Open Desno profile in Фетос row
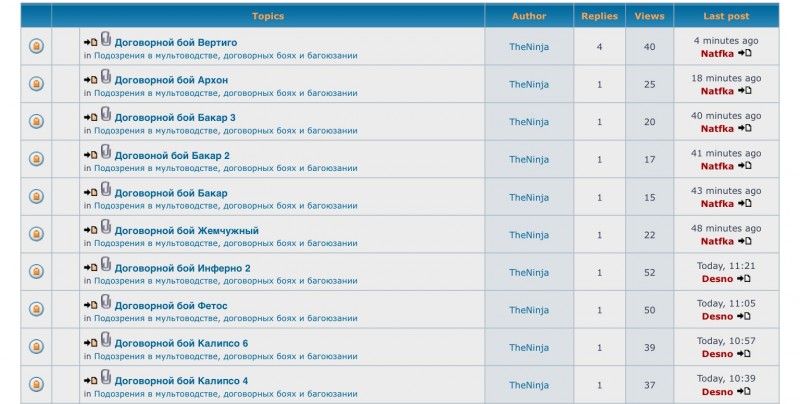Viewport: 800px width, 404px height. pos(717,316)
